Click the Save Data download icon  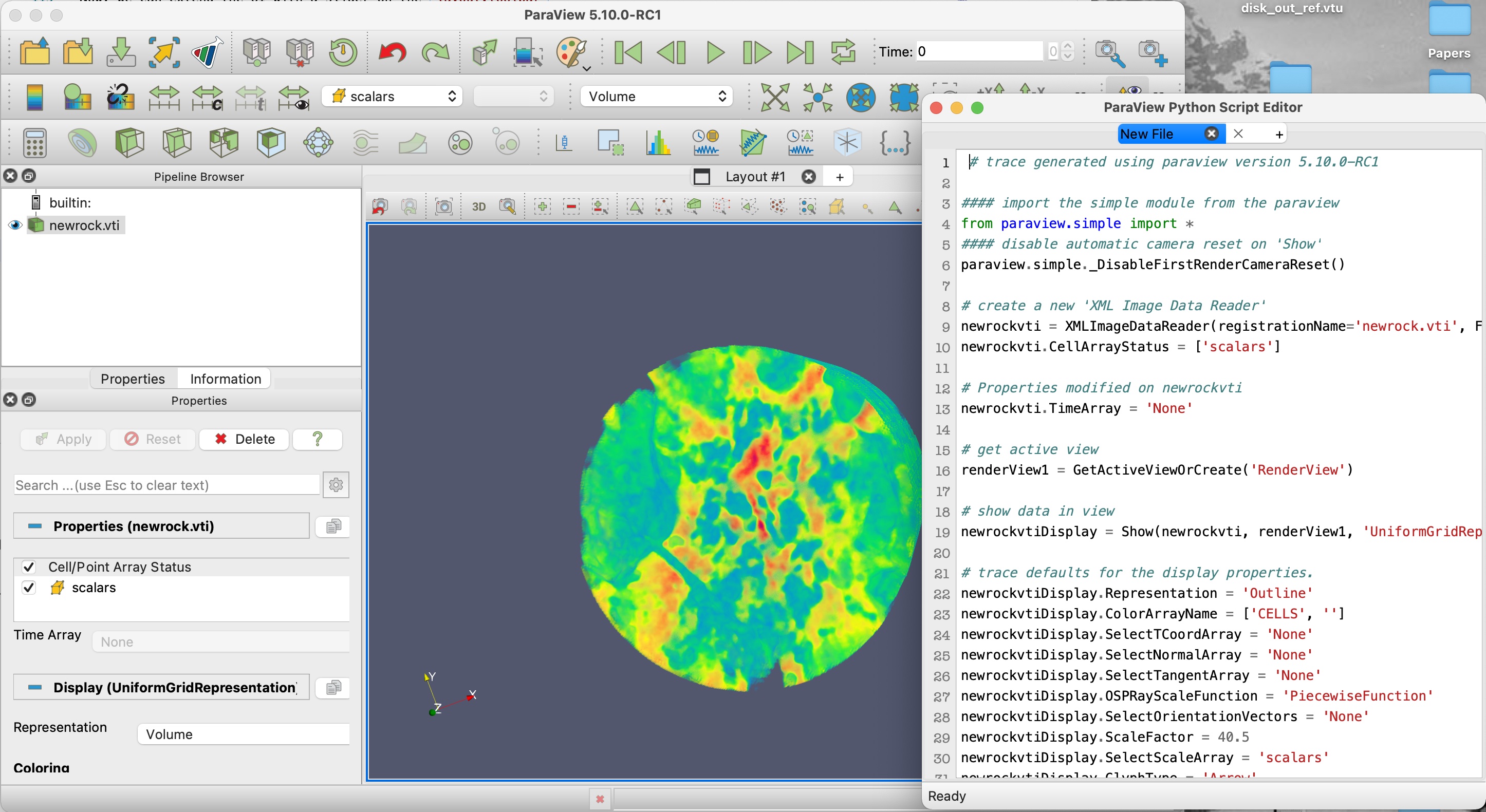point(121,52)
